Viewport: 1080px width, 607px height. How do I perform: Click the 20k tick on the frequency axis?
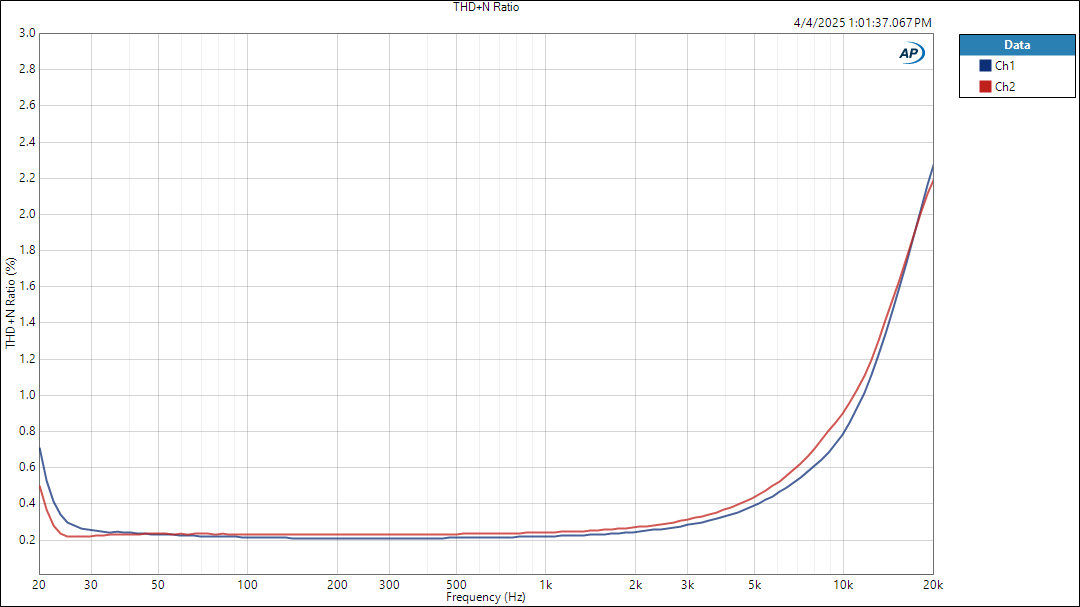click(x=933, y=584)
